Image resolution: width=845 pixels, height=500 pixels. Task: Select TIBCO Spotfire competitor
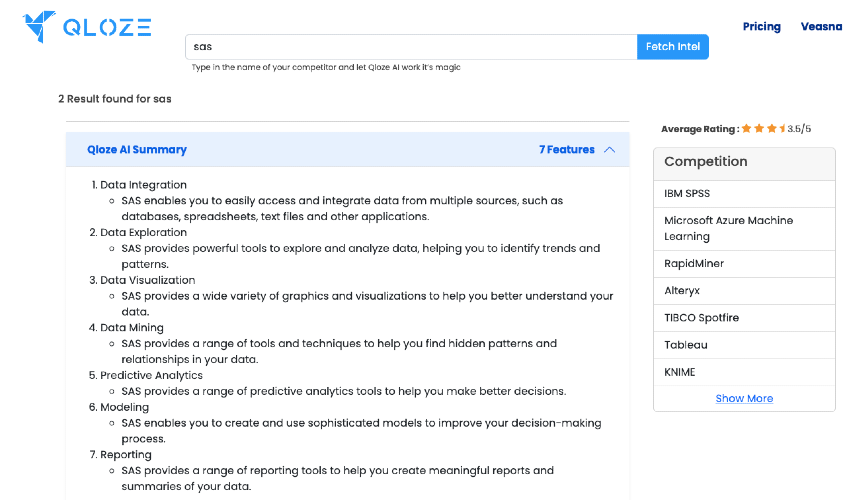click(x=744, y=318)
